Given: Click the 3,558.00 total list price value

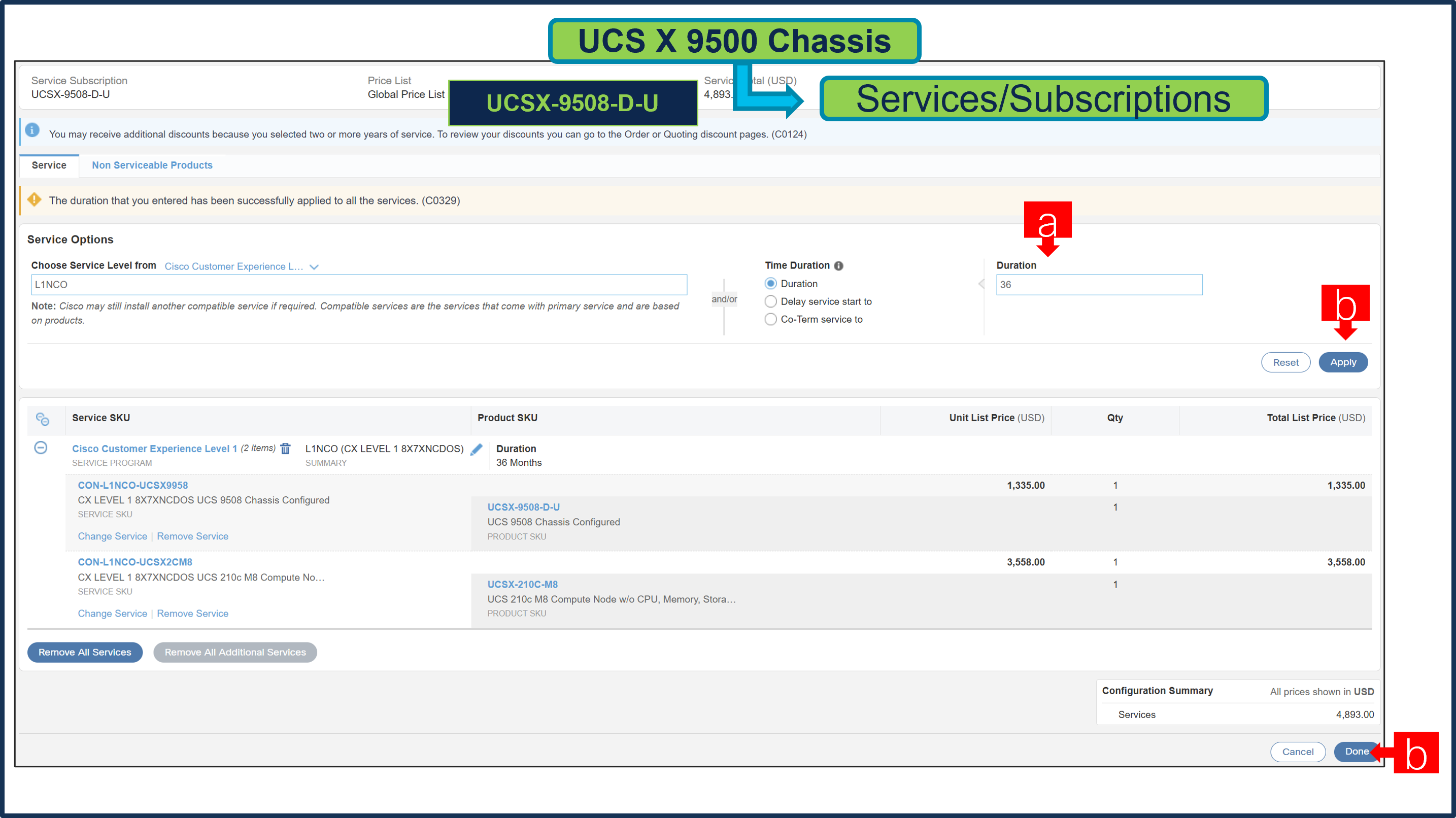Looking at the screenshot, I should tap(1346, 562).
